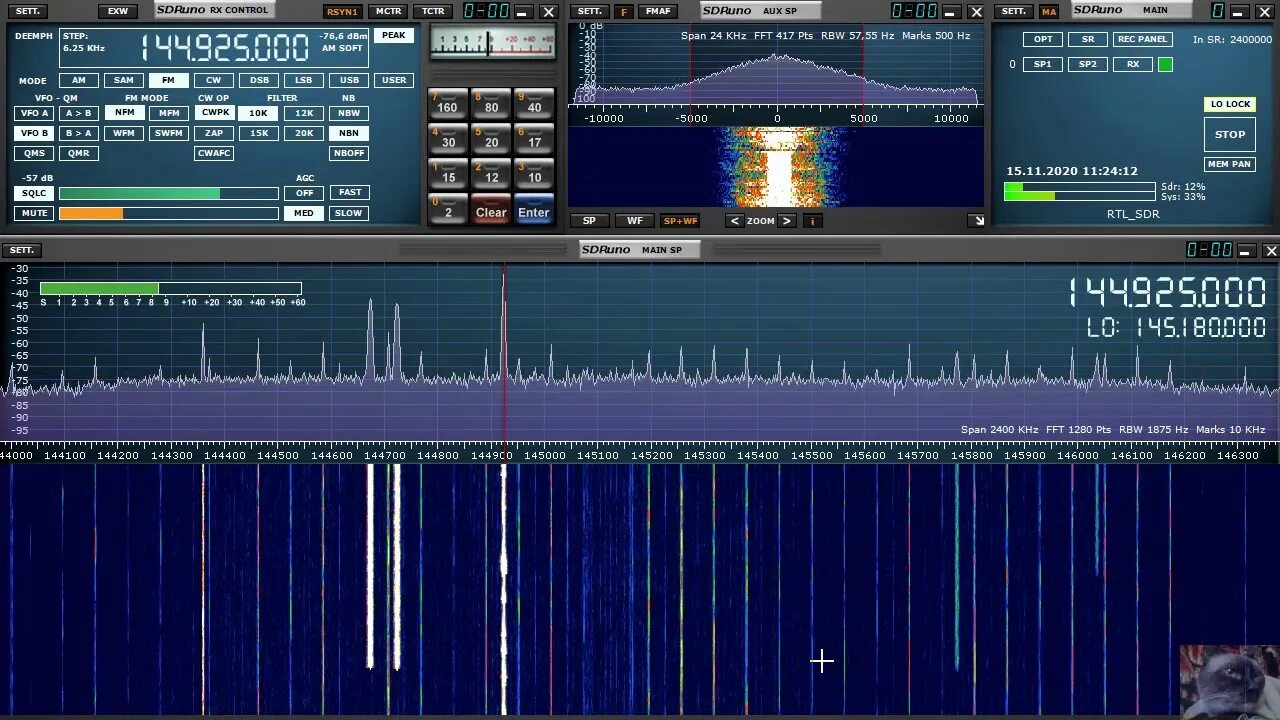Screen dimensions: 1280x720
Task: Select band preset 2 on the keypad
Action: (448, 209)
